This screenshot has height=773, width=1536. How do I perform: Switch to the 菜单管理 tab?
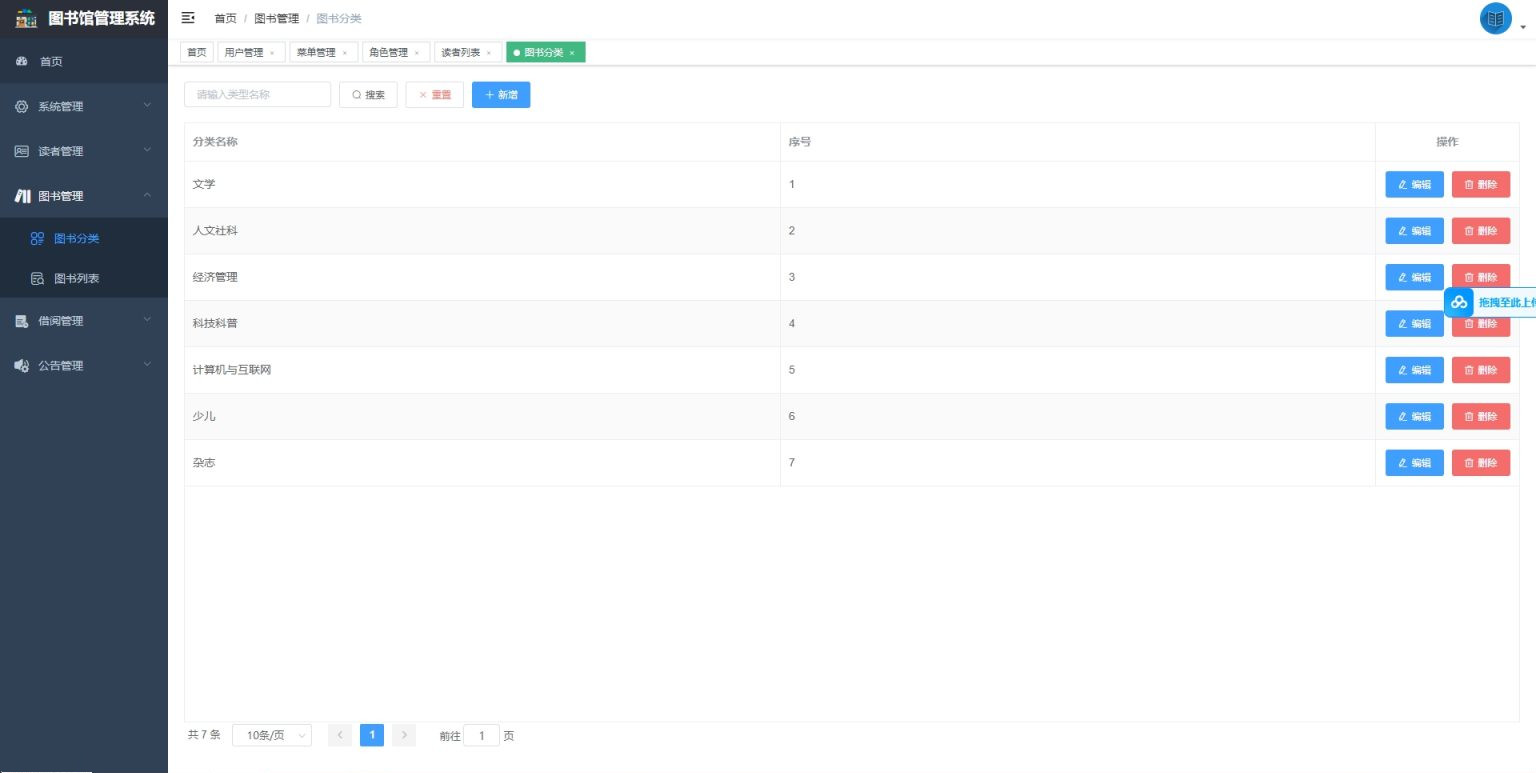click(316, 53)
